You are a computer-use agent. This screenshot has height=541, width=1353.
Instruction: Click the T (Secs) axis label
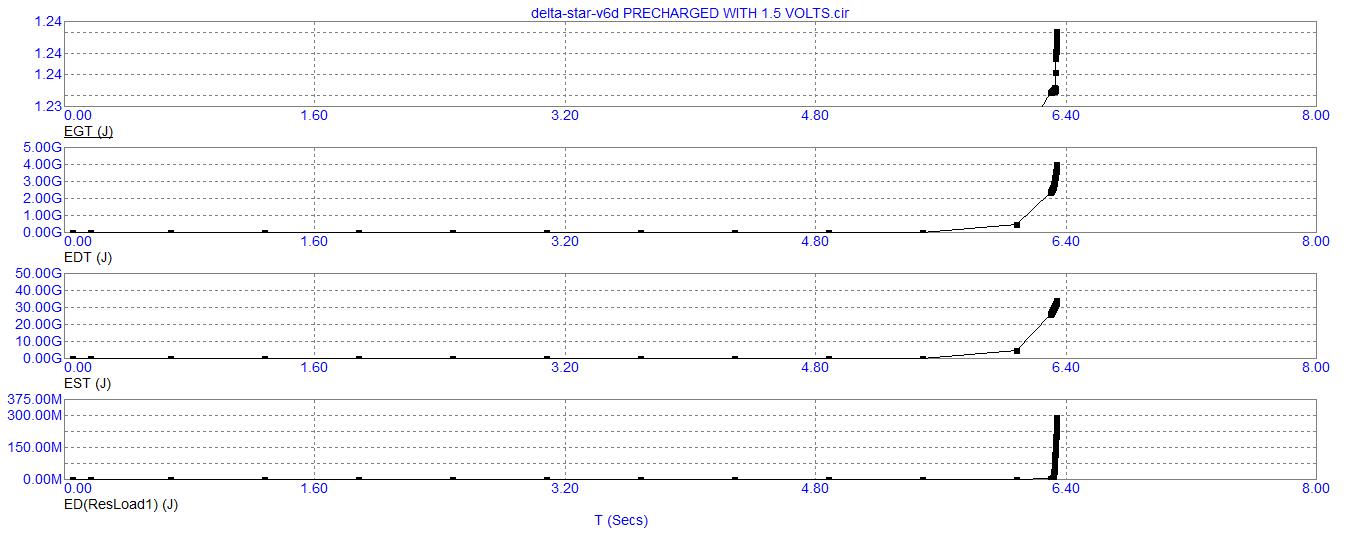pyautogui.click(x=621, y=520)
